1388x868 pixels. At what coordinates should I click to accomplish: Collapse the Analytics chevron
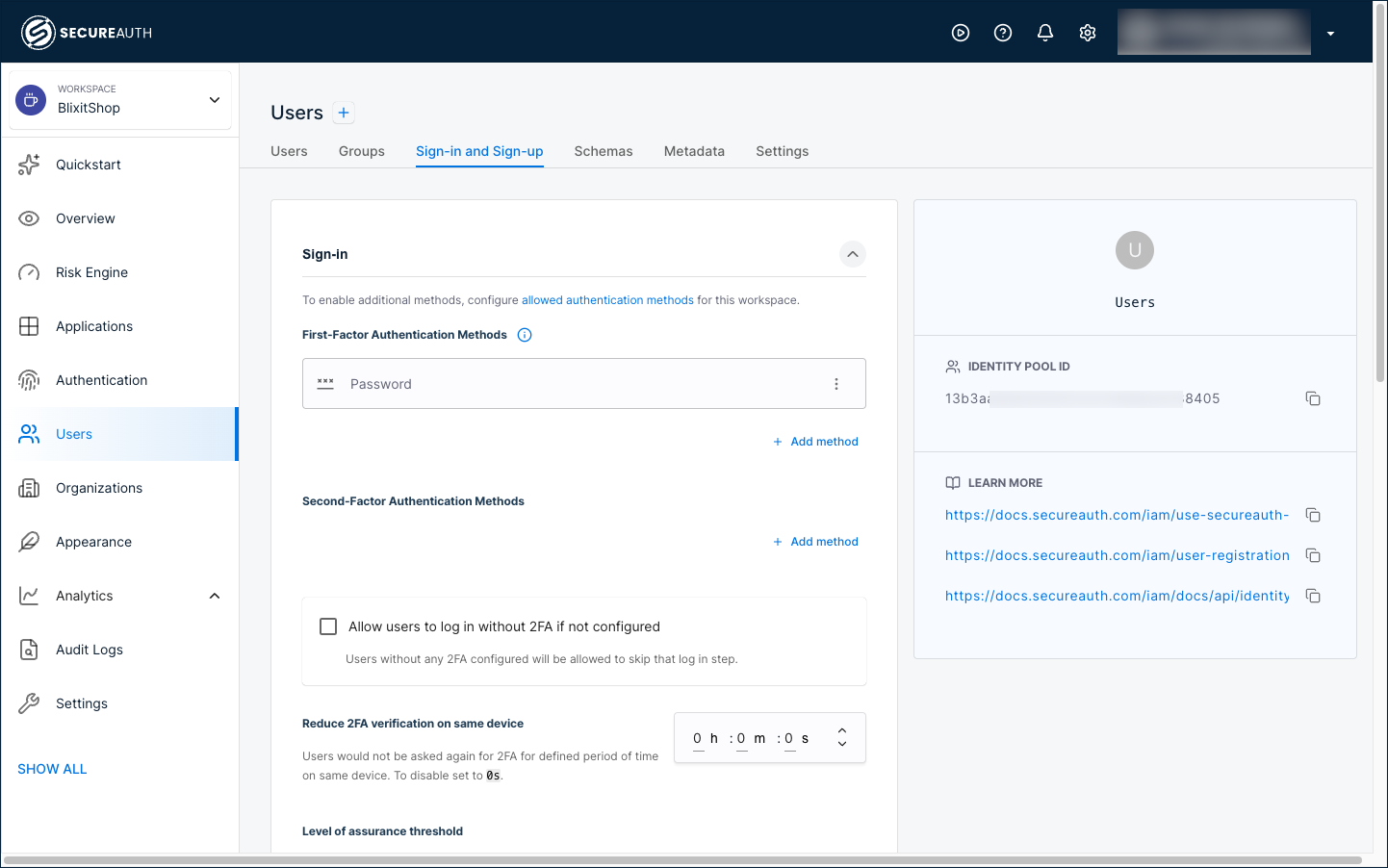[x=215, y=596]
